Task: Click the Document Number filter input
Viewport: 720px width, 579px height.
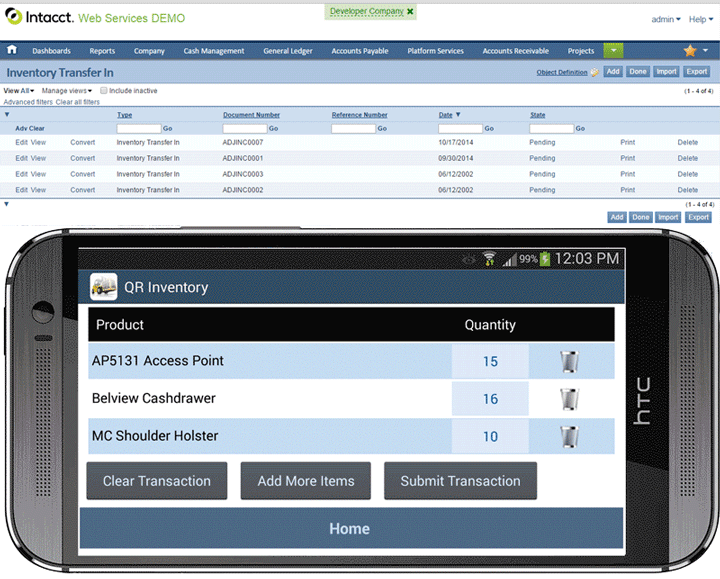Action: (x=245, y=129)
